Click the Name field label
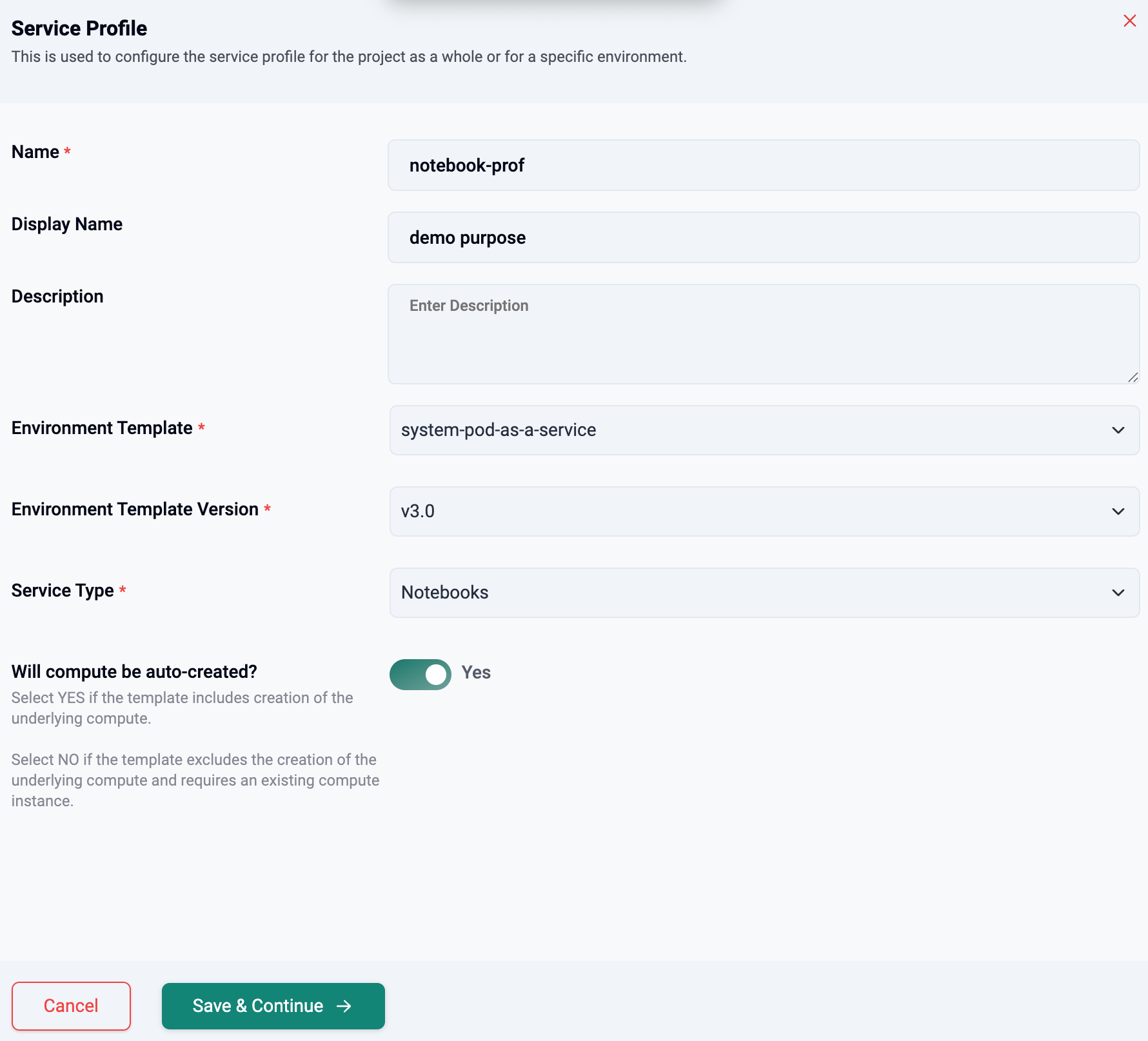Screen dimensions: 1148x1041 click(x=35, y=152)
